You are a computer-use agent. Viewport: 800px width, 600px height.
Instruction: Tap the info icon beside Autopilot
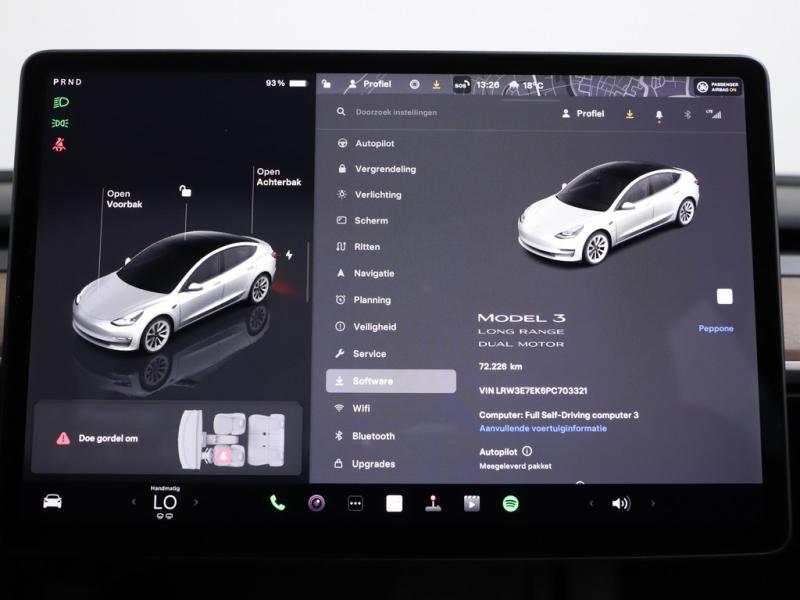coord(527,451)
